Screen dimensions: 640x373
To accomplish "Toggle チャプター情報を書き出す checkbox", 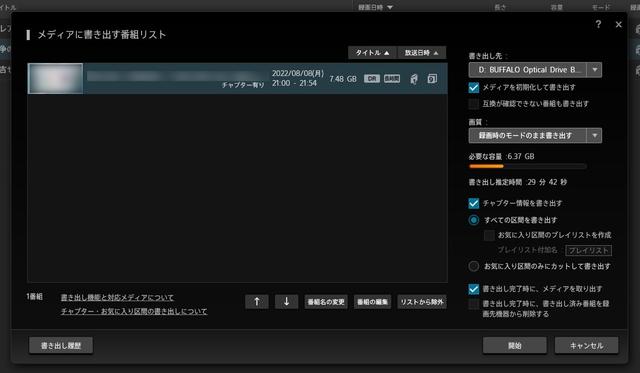I will [473, 203].
